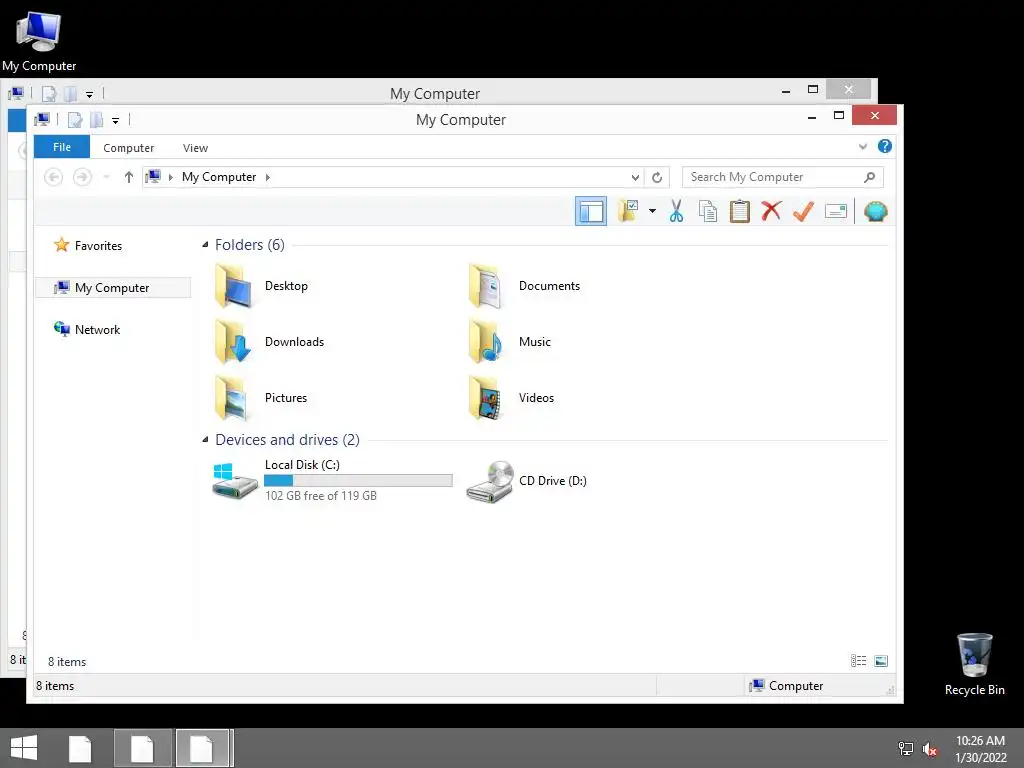Select Local Disk (C:) drive
This screenshot has height=768, width=1024.
click(332, 480)
